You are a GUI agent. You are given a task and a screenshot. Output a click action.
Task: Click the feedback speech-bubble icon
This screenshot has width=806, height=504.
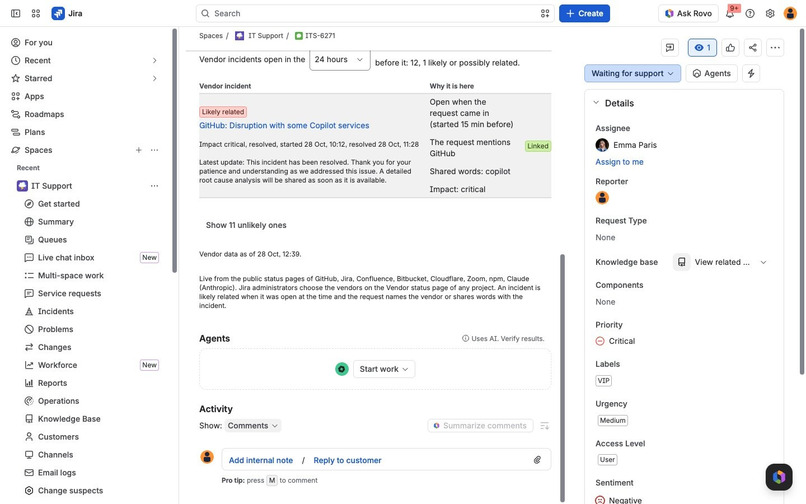tap(670, 48)
